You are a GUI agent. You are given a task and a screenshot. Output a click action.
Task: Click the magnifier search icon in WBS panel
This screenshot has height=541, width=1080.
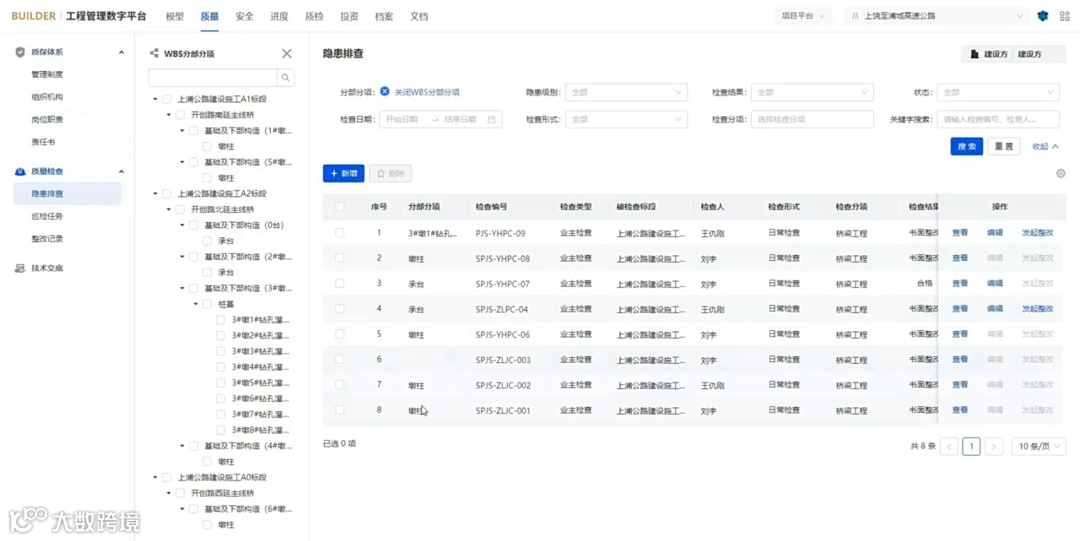click(x=286, y=78)
